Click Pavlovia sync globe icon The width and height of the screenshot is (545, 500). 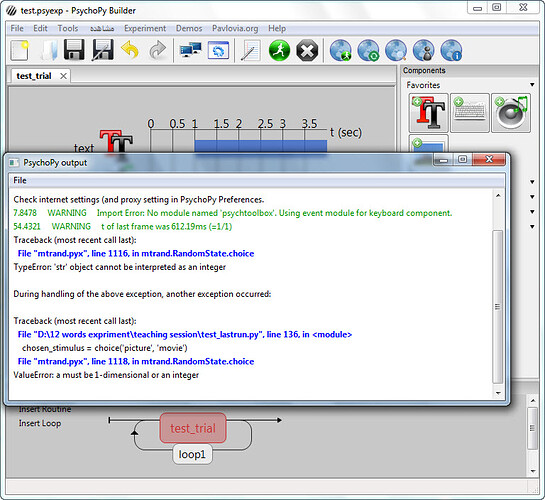368,51
